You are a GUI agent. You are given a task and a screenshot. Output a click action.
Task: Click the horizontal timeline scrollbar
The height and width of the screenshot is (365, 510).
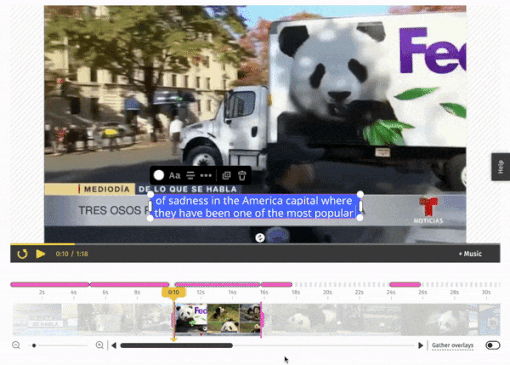point(176,345)
